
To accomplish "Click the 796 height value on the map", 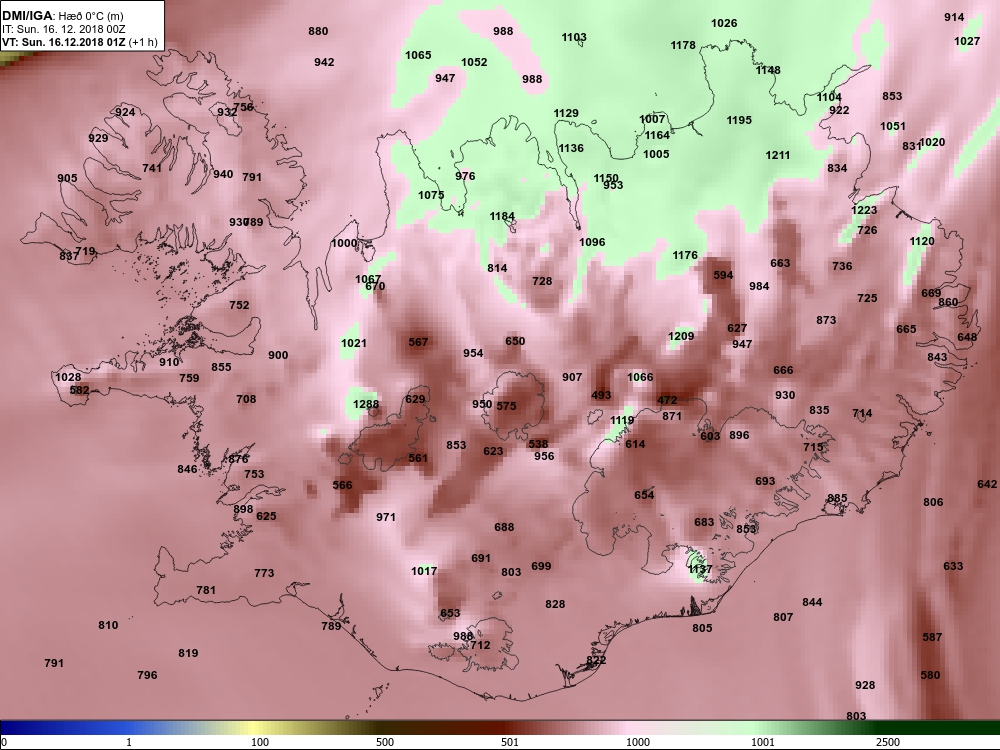I will point(147,675).
